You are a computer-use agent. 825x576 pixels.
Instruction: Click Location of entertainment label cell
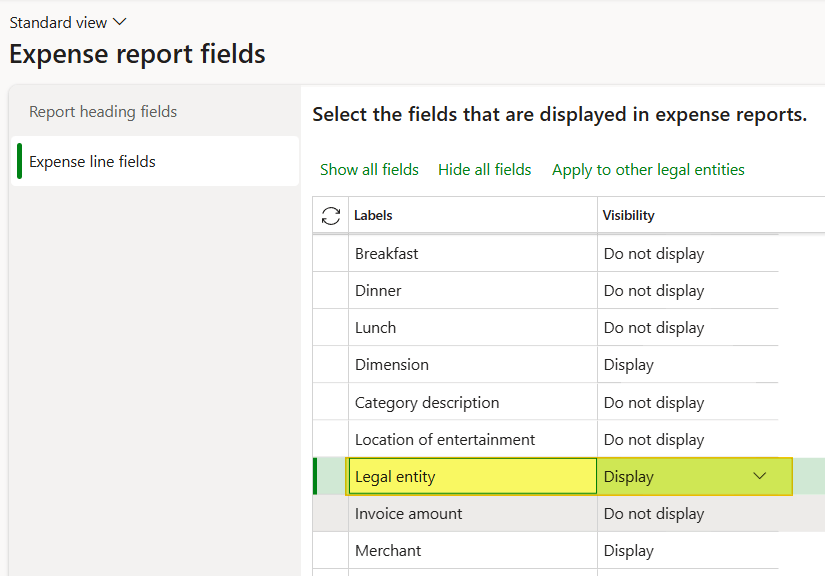pyautogui.click(x=472, y=440)
